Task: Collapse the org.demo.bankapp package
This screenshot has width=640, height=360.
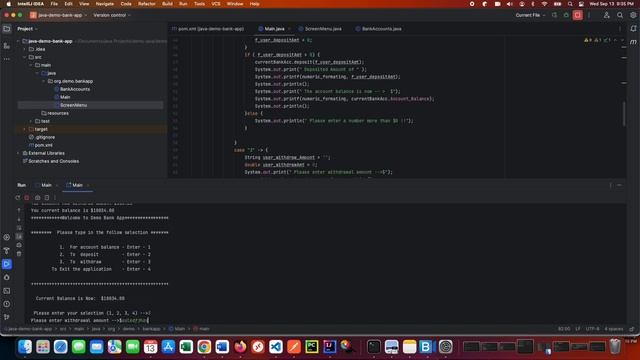Action: [43, 81]
